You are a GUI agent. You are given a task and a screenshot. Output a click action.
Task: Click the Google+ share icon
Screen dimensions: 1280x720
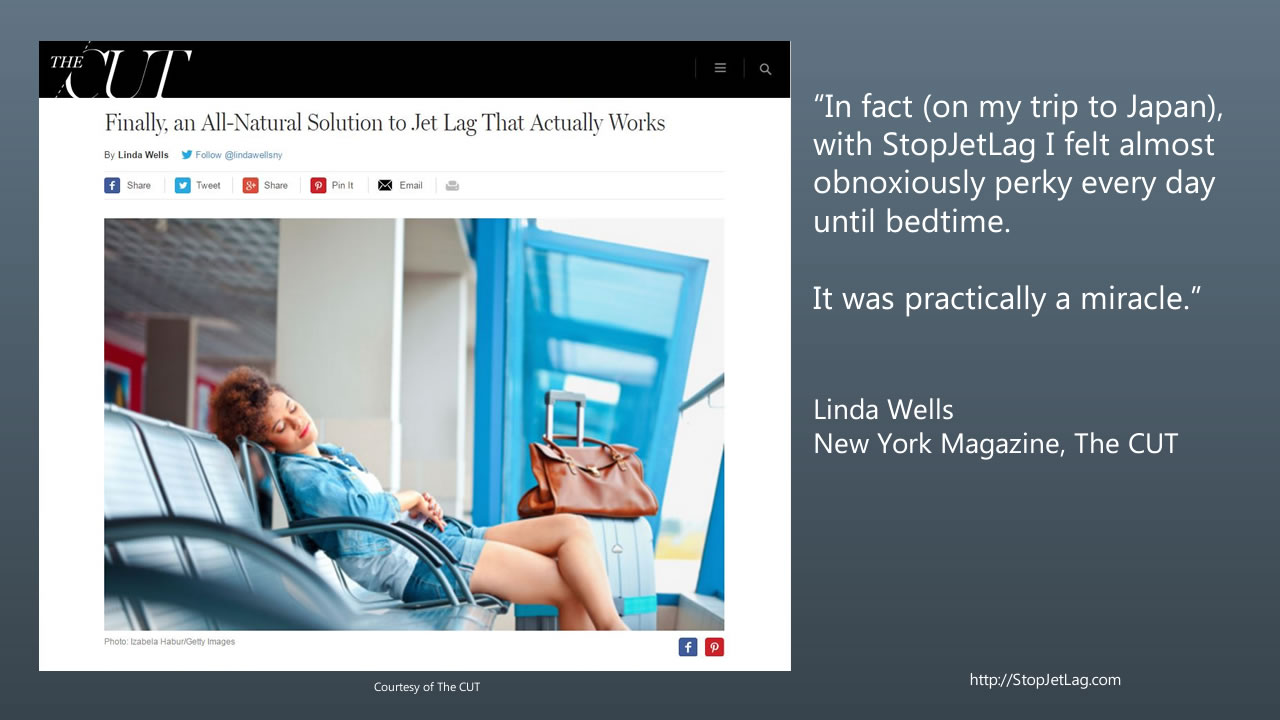tap(250, 185)
